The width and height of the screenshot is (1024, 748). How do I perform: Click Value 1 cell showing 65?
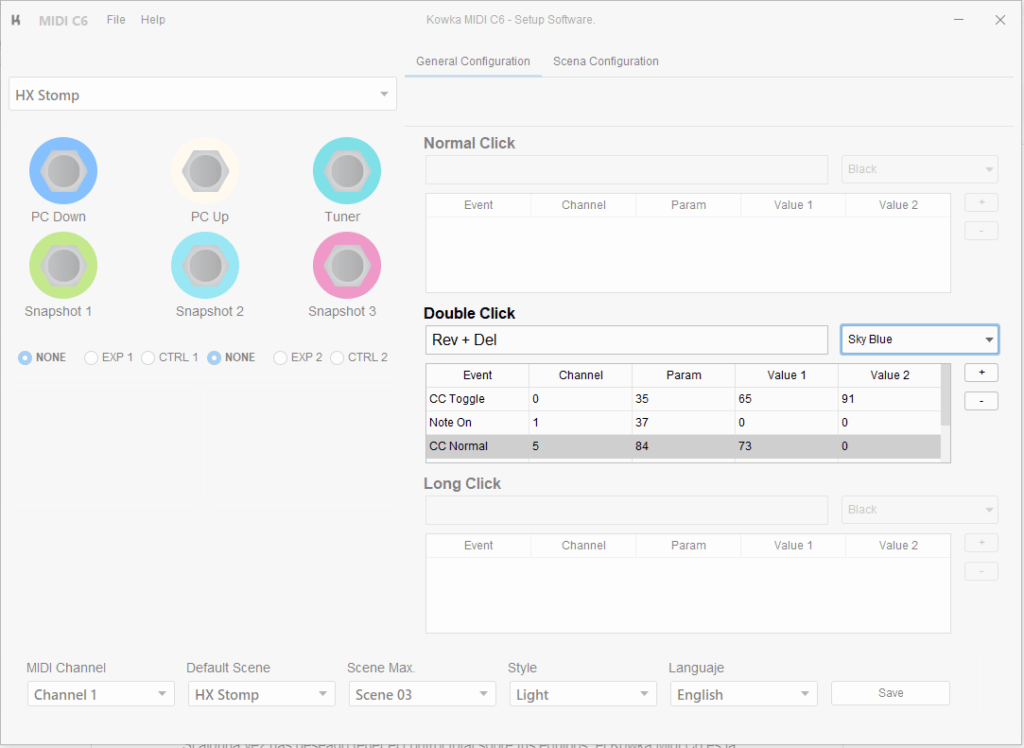(x=786, y=398)
